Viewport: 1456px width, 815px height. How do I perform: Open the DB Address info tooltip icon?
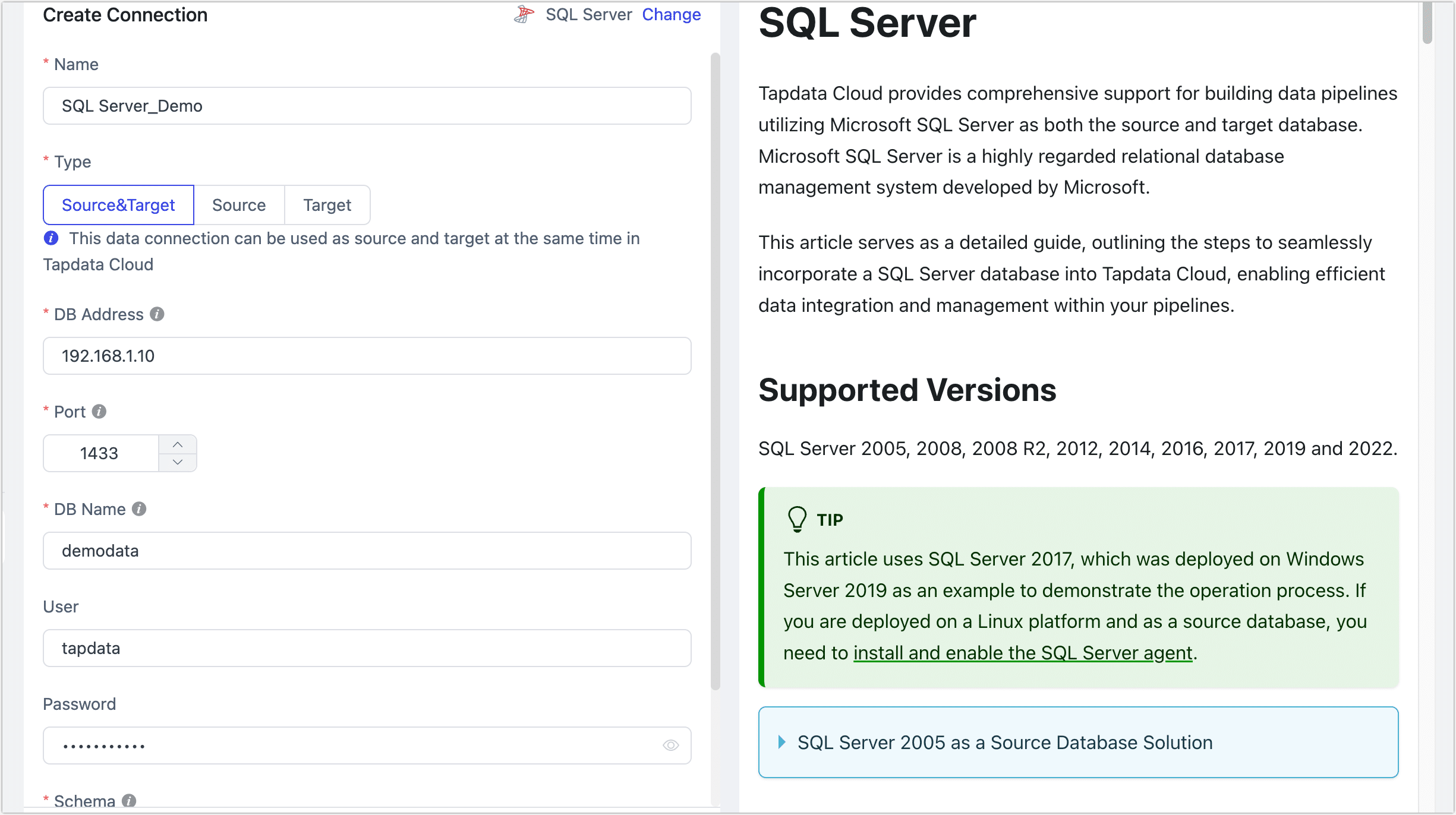point(157,314)
